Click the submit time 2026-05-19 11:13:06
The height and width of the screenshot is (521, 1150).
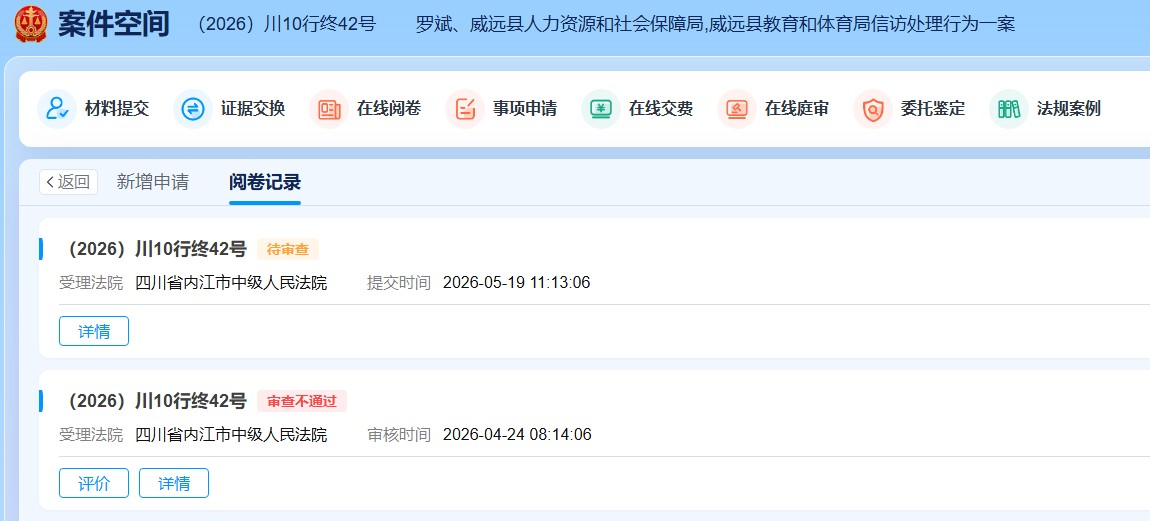516,283
